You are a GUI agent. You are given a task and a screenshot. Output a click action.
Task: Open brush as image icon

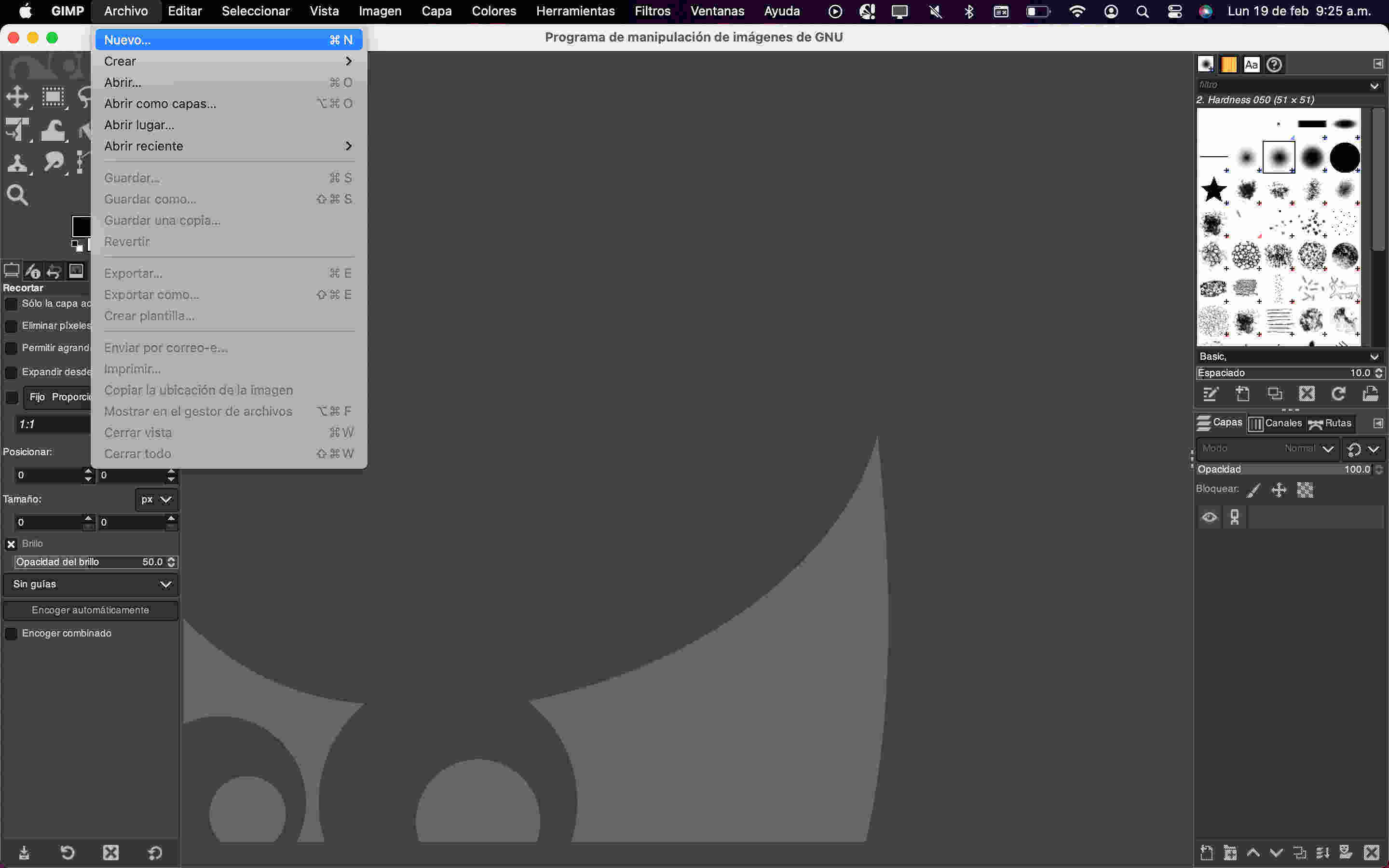click(1371, 394)
